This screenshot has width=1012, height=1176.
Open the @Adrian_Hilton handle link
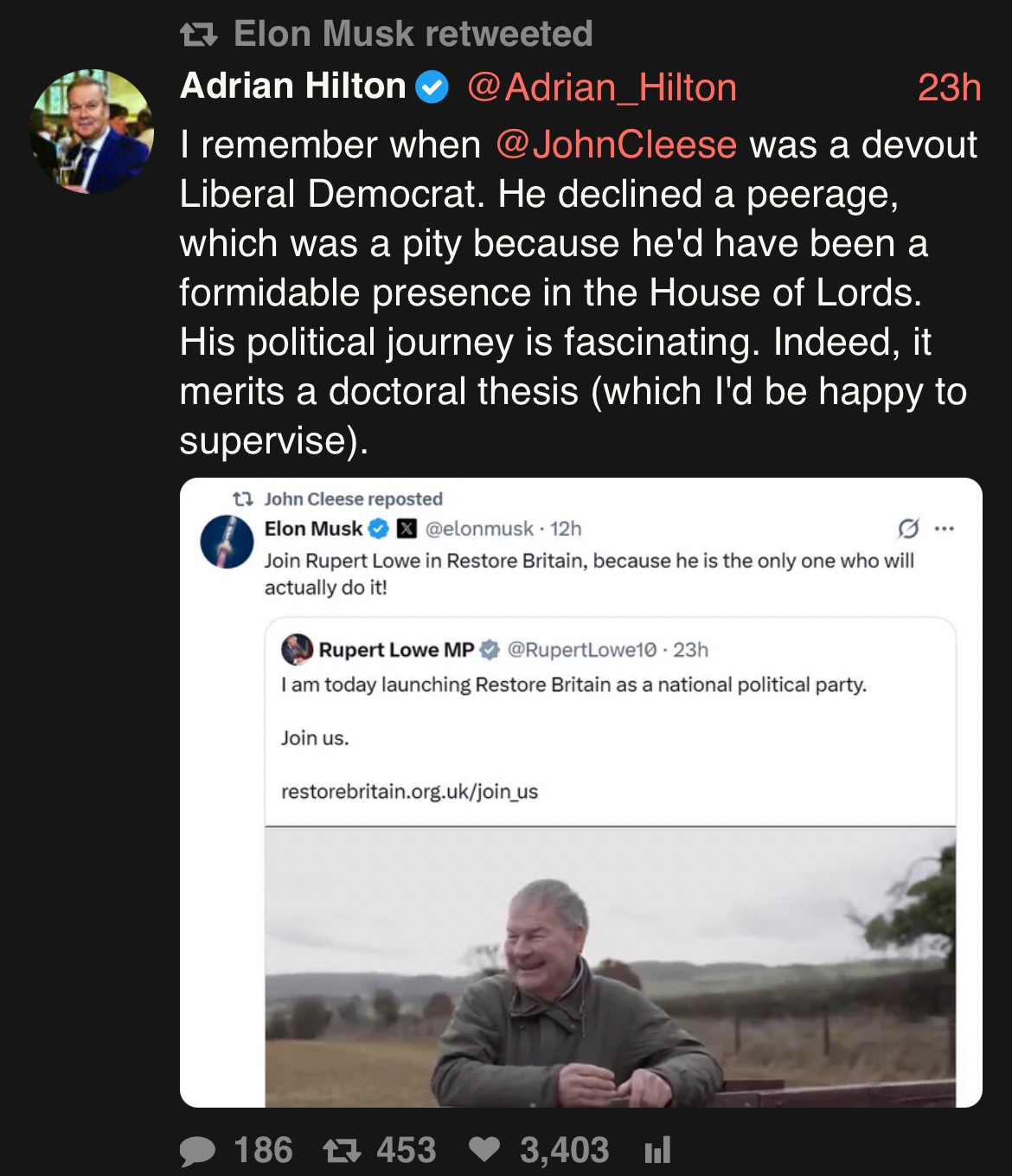pos(602,87)
